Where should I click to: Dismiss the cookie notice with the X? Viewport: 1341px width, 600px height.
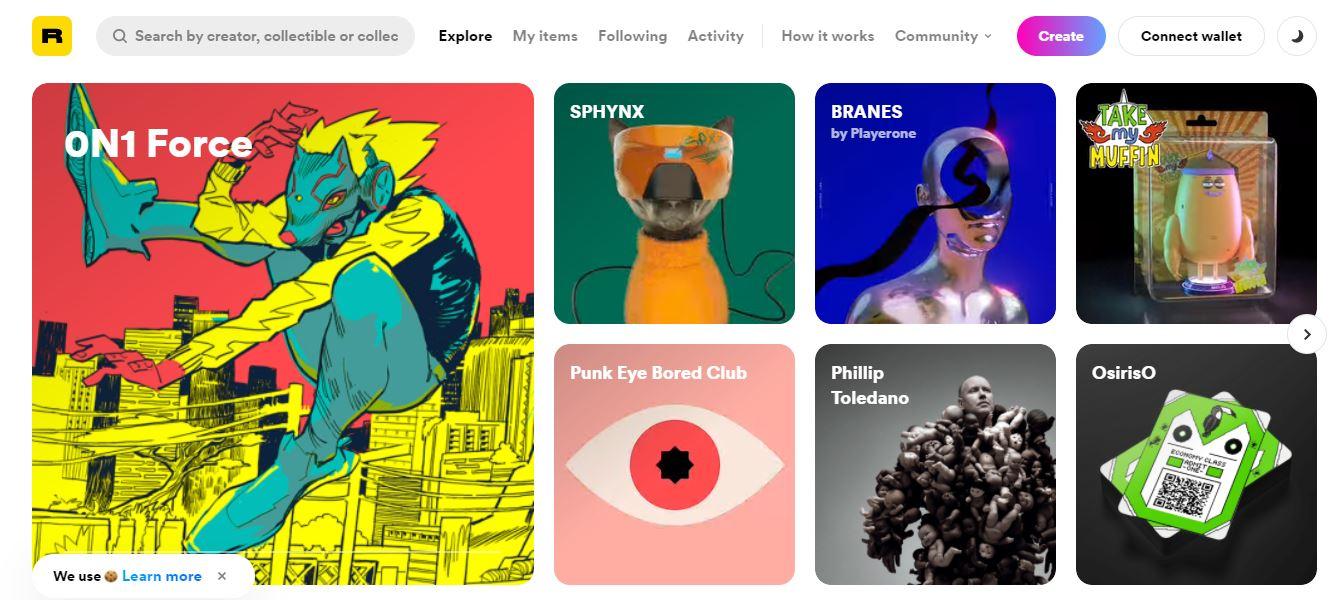click(222, 576)
